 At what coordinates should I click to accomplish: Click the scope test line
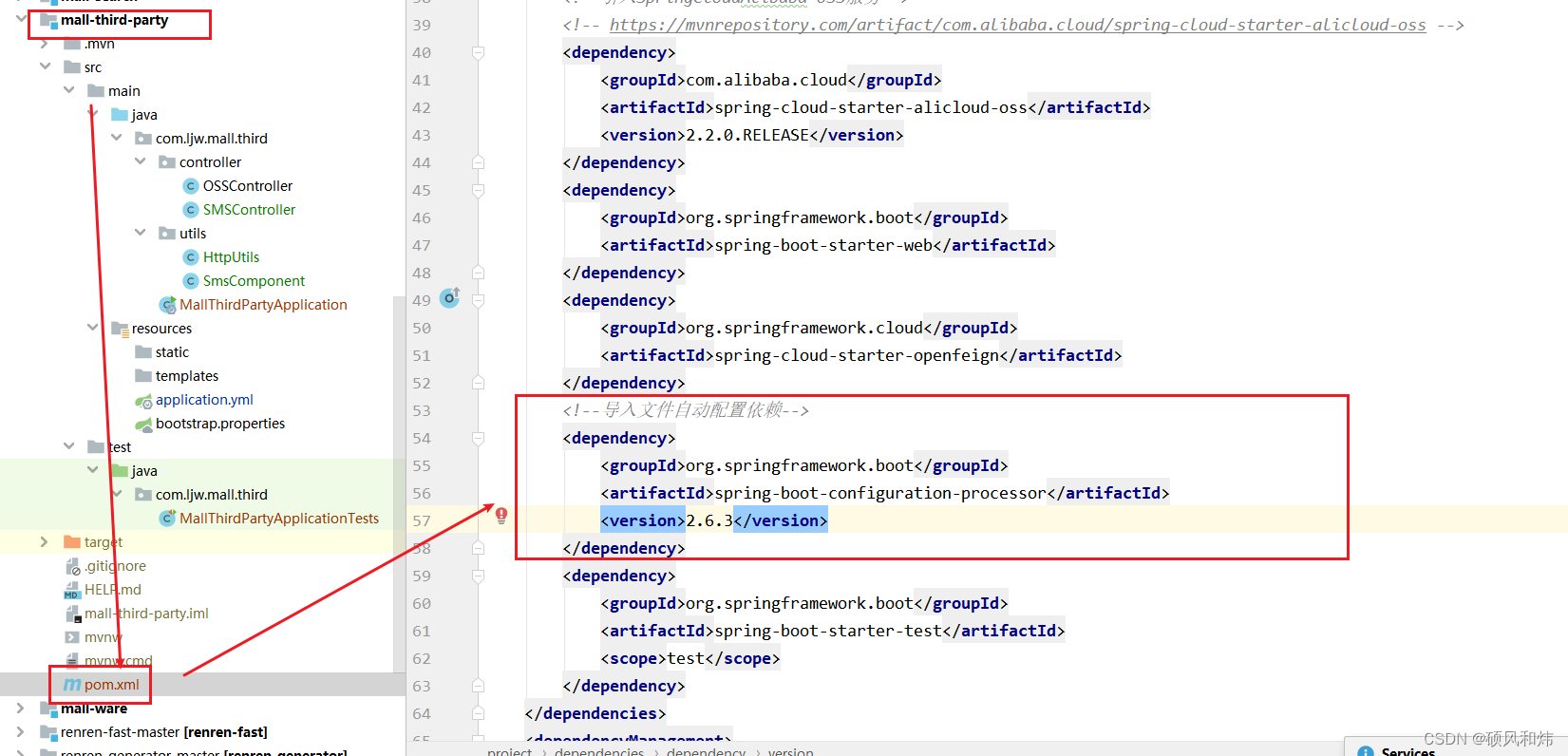[x=690, y=658]
